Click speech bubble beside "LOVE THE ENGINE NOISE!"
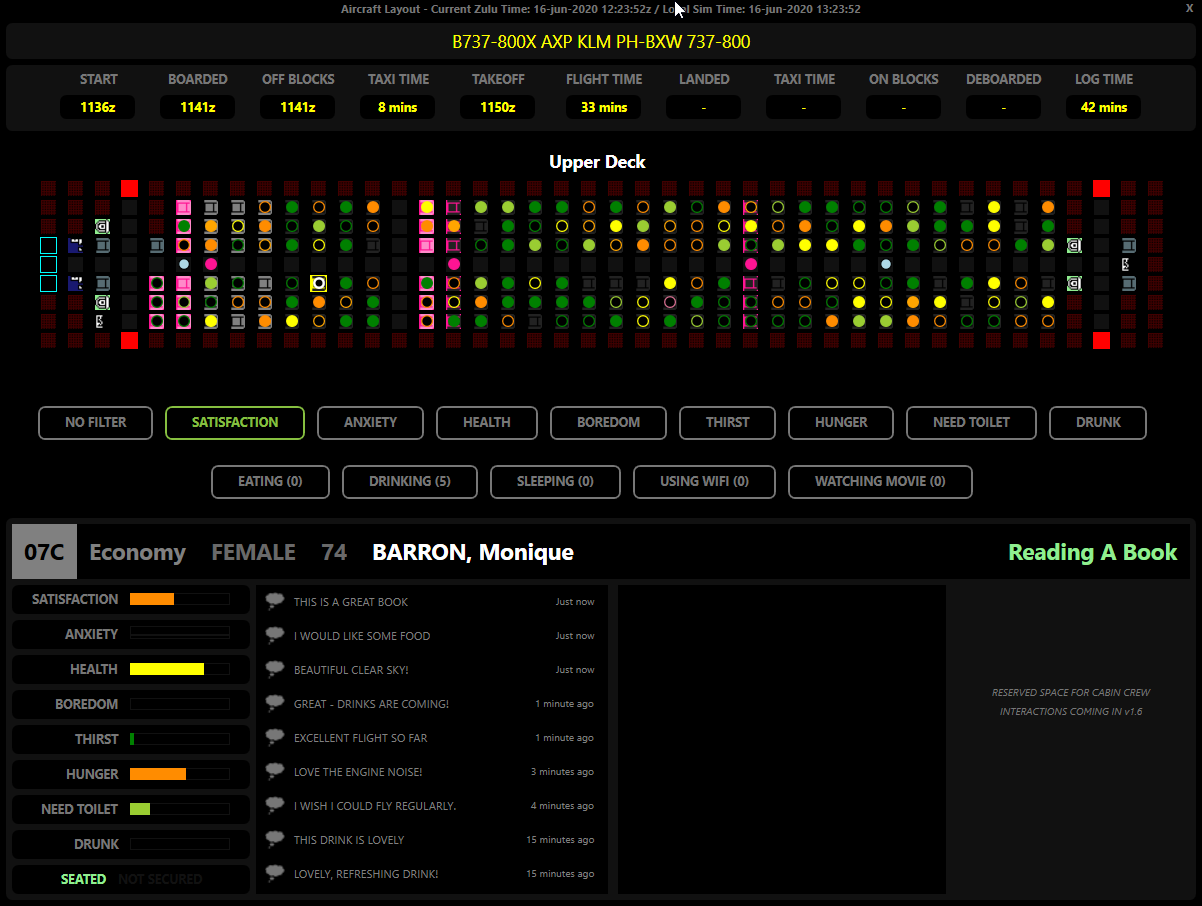 click(275, 771)
